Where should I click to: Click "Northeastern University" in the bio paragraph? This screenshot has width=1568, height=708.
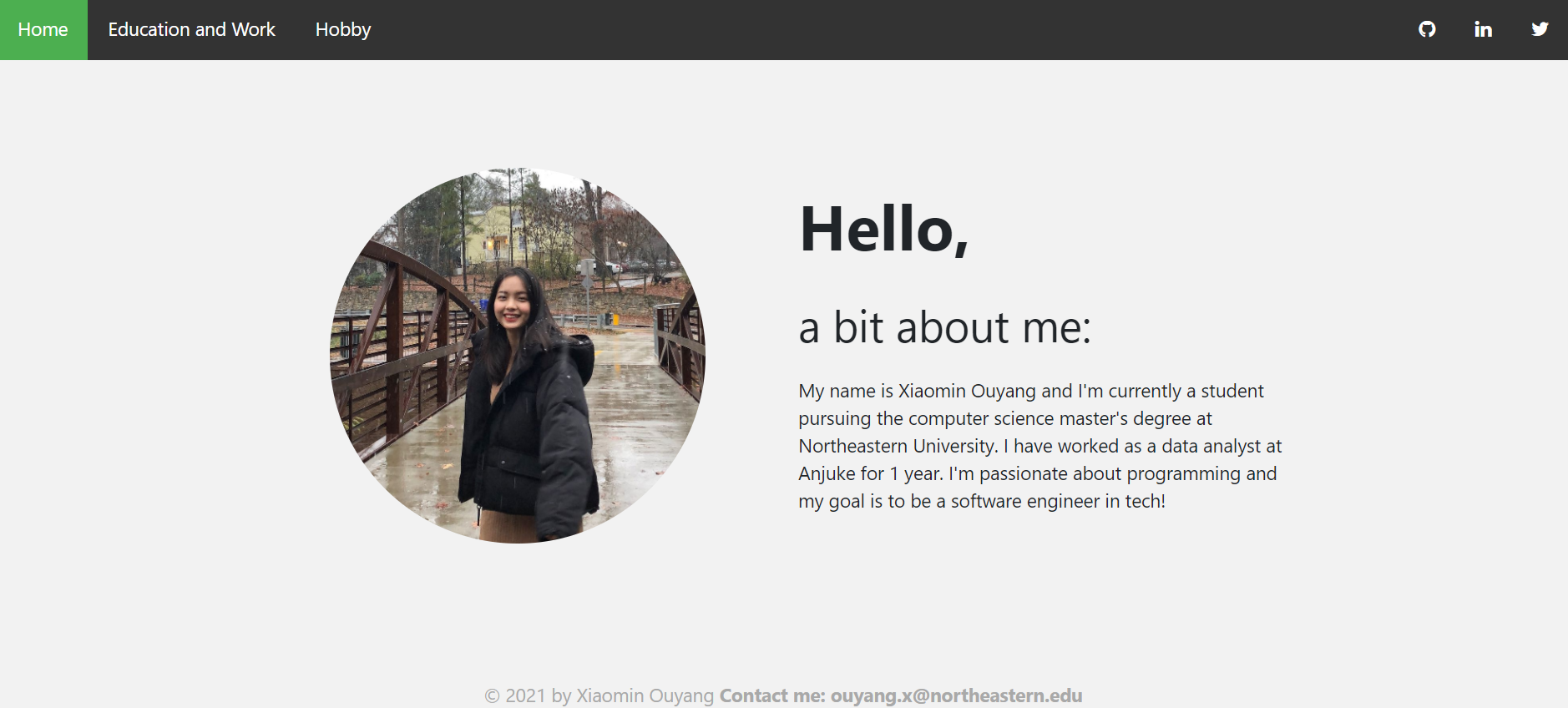(898, 446)
